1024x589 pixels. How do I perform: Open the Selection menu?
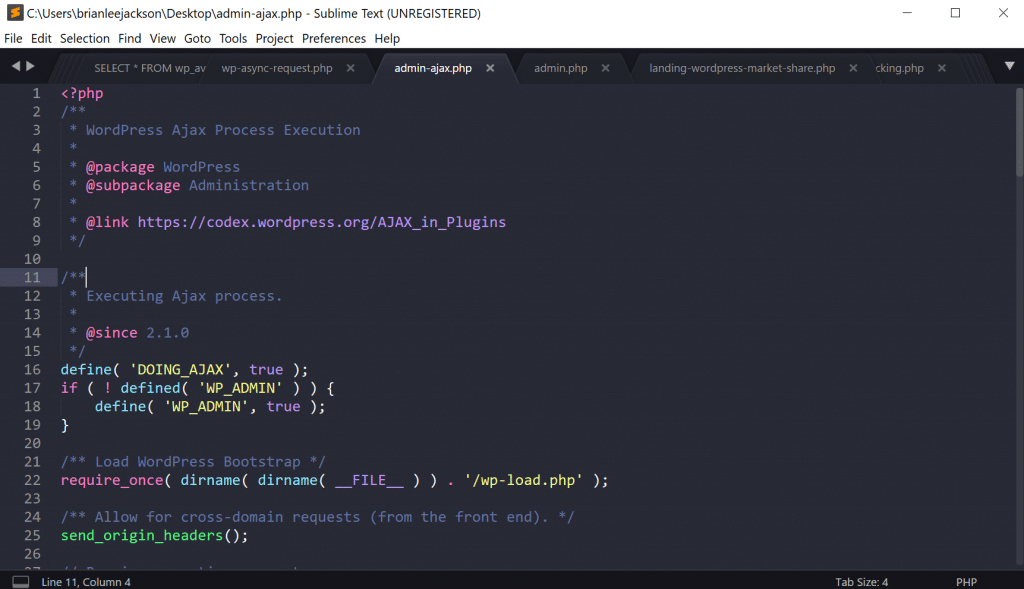(85, 38)
